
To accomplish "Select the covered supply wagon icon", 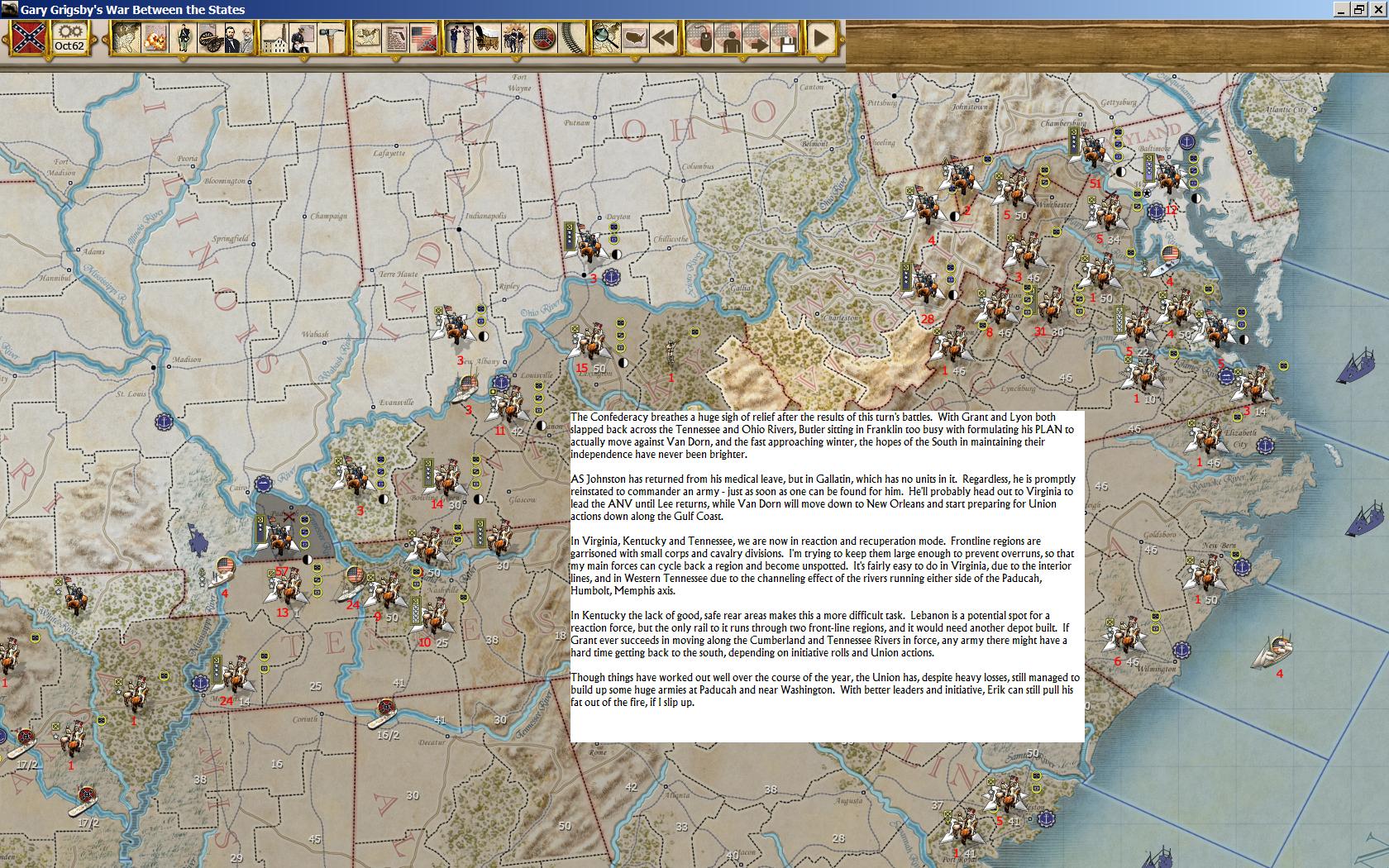I will click(x=487, y=38).
